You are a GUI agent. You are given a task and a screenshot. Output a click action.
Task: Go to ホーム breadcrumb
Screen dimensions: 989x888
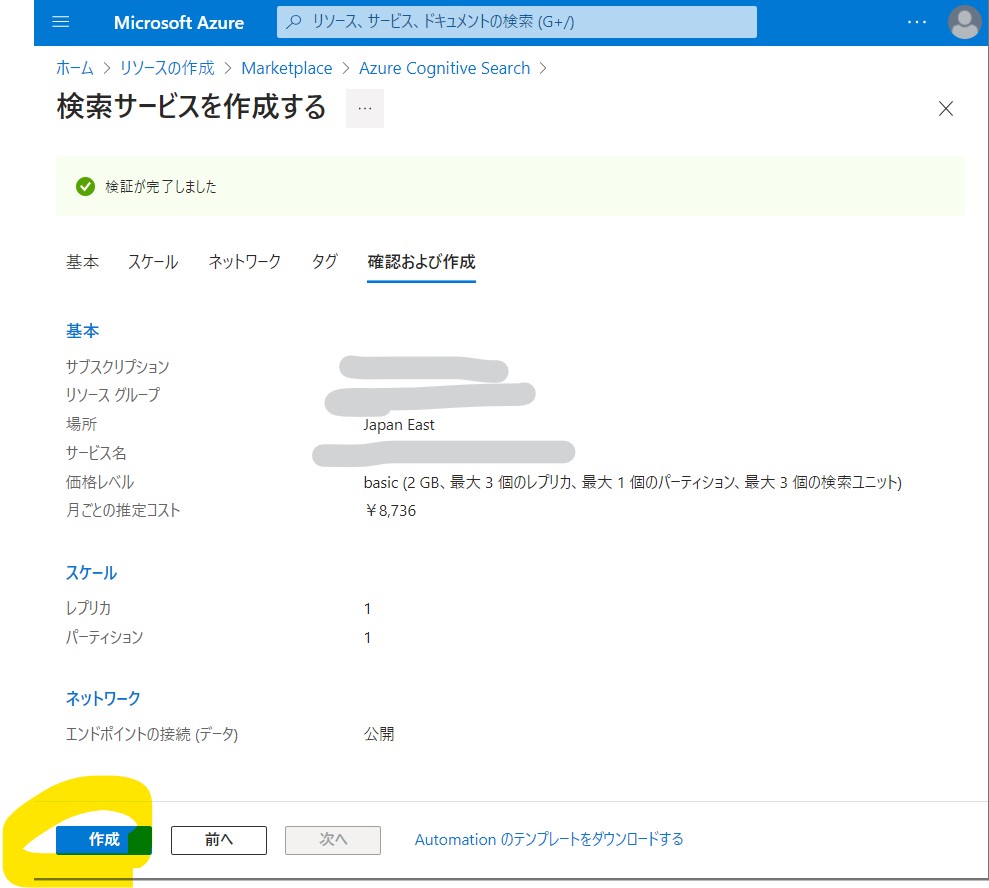pyautogui.click(x=74, y=68)
